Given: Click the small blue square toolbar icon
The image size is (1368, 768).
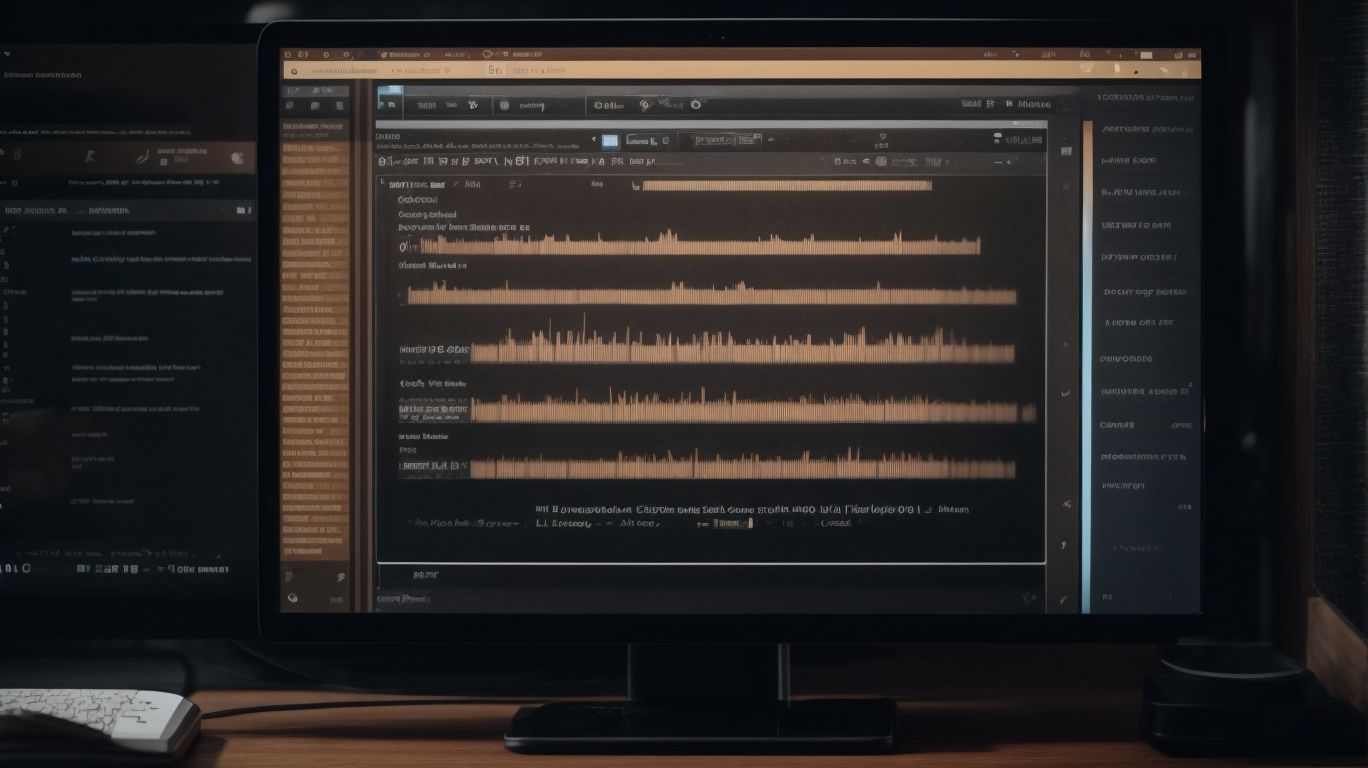Looking at the screenshot, I should pyautogui.click(x=610, y=141).
